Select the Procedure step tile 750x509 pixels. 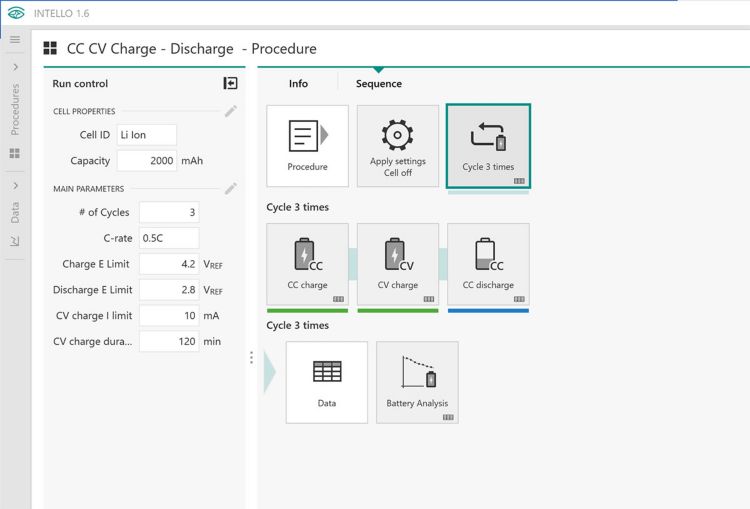click(307, 146)
